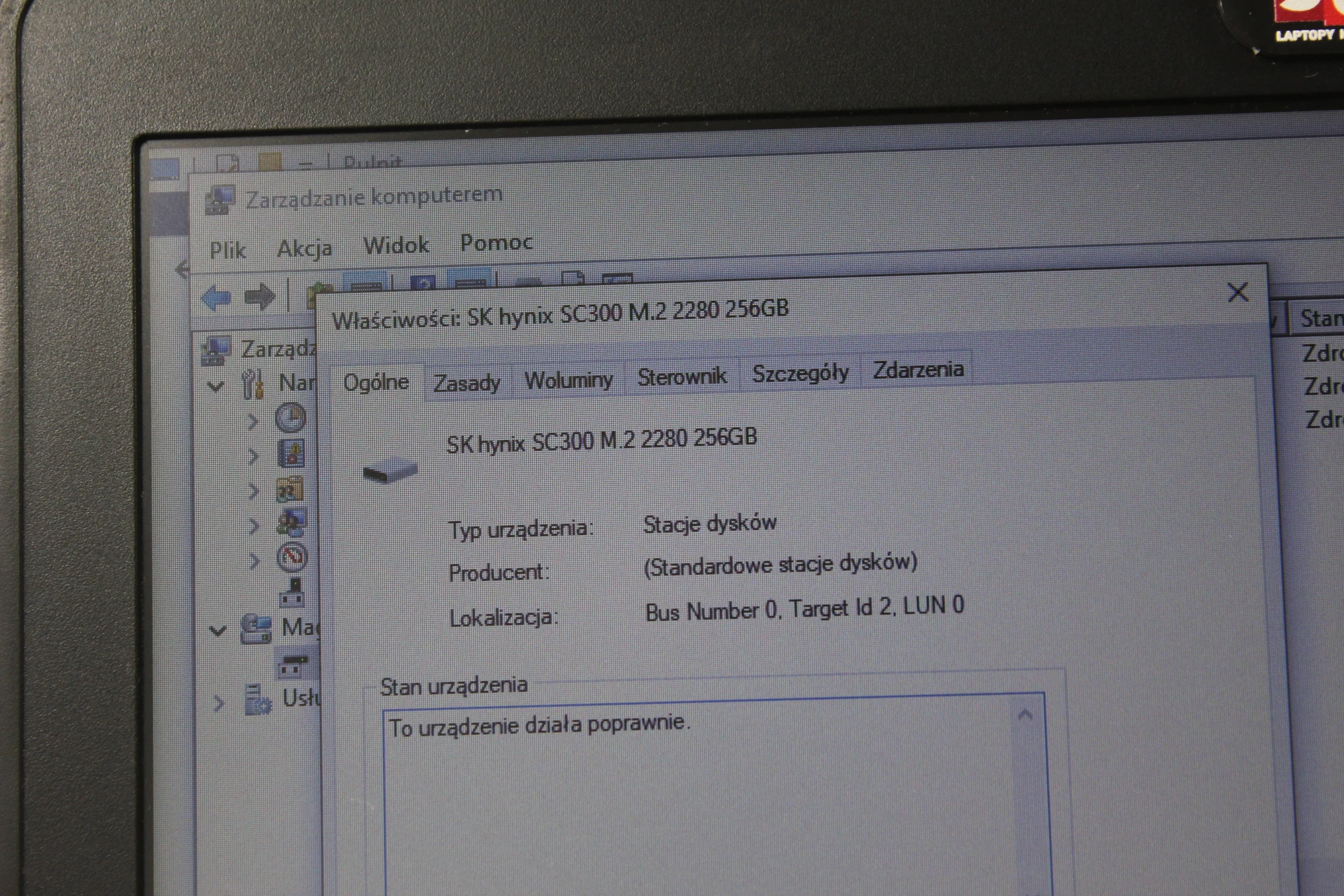Viewport: 1344px width, 896px height.
Task: Select the Nar... system tools tree label
Action: click(297, 382)
